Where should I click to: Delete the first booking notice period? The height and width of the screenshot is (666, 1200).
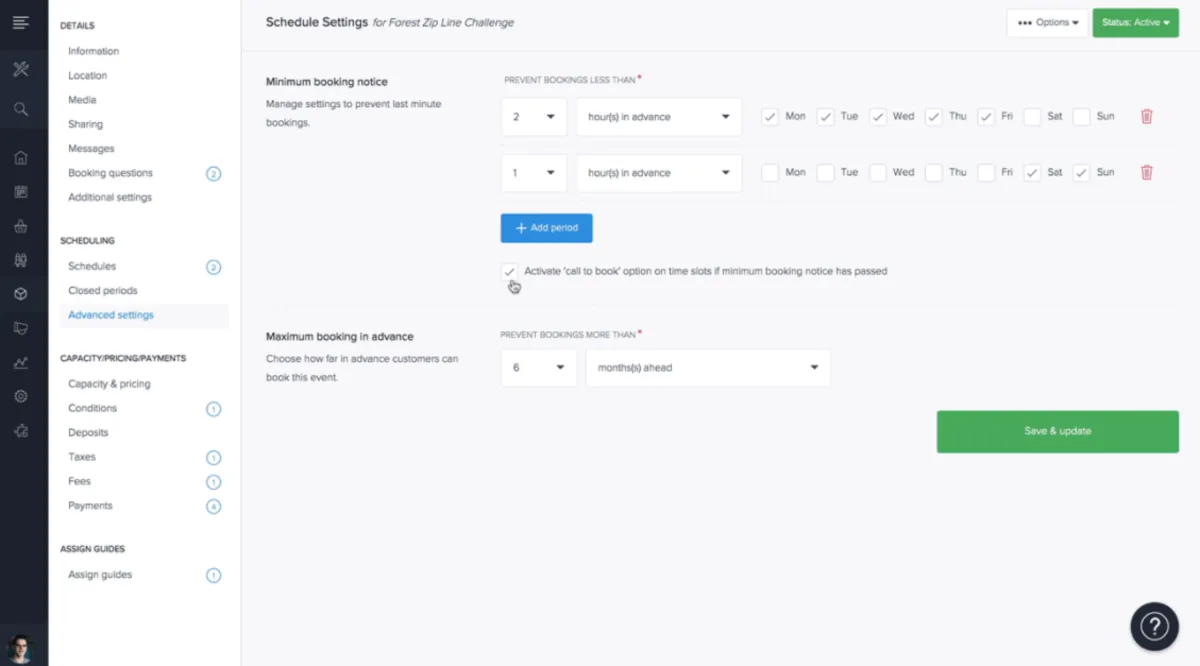1146,116
